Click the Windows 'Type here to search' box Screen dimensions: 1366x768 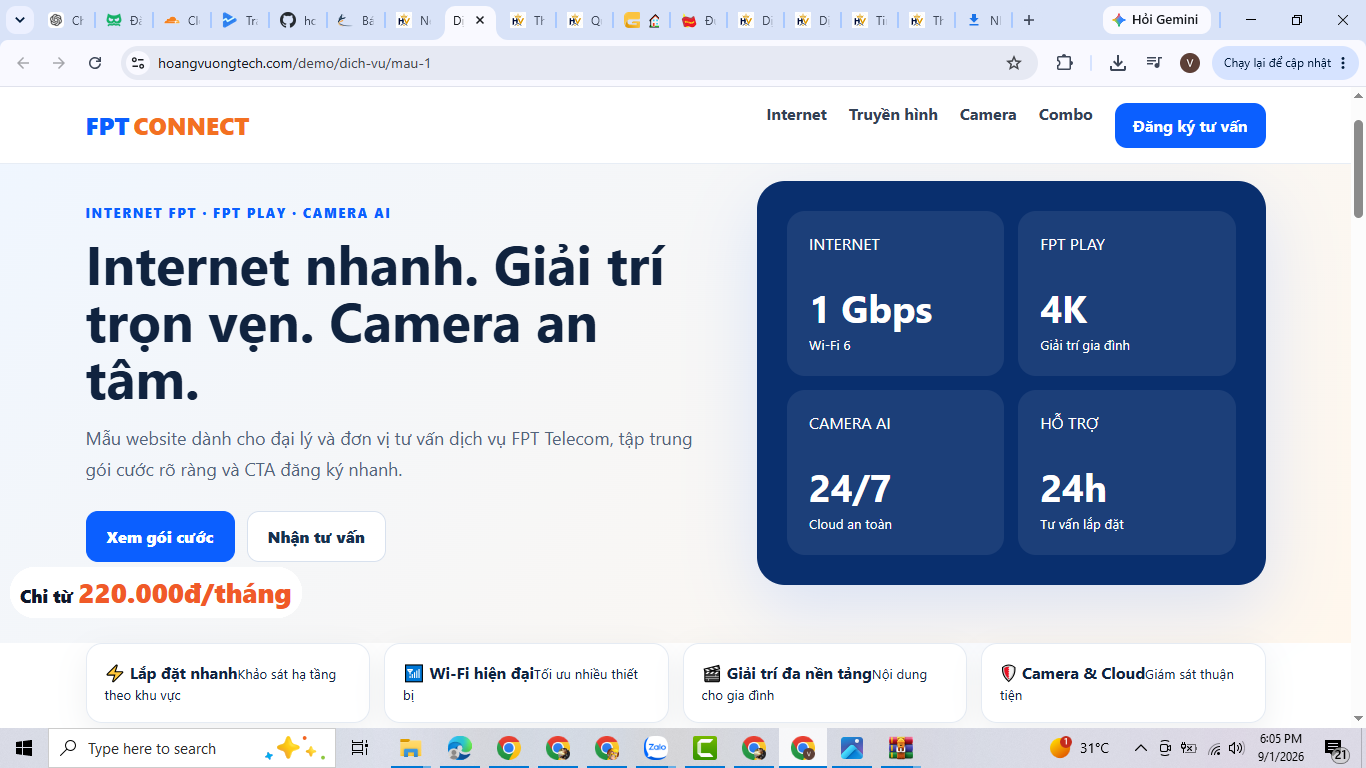190,748
